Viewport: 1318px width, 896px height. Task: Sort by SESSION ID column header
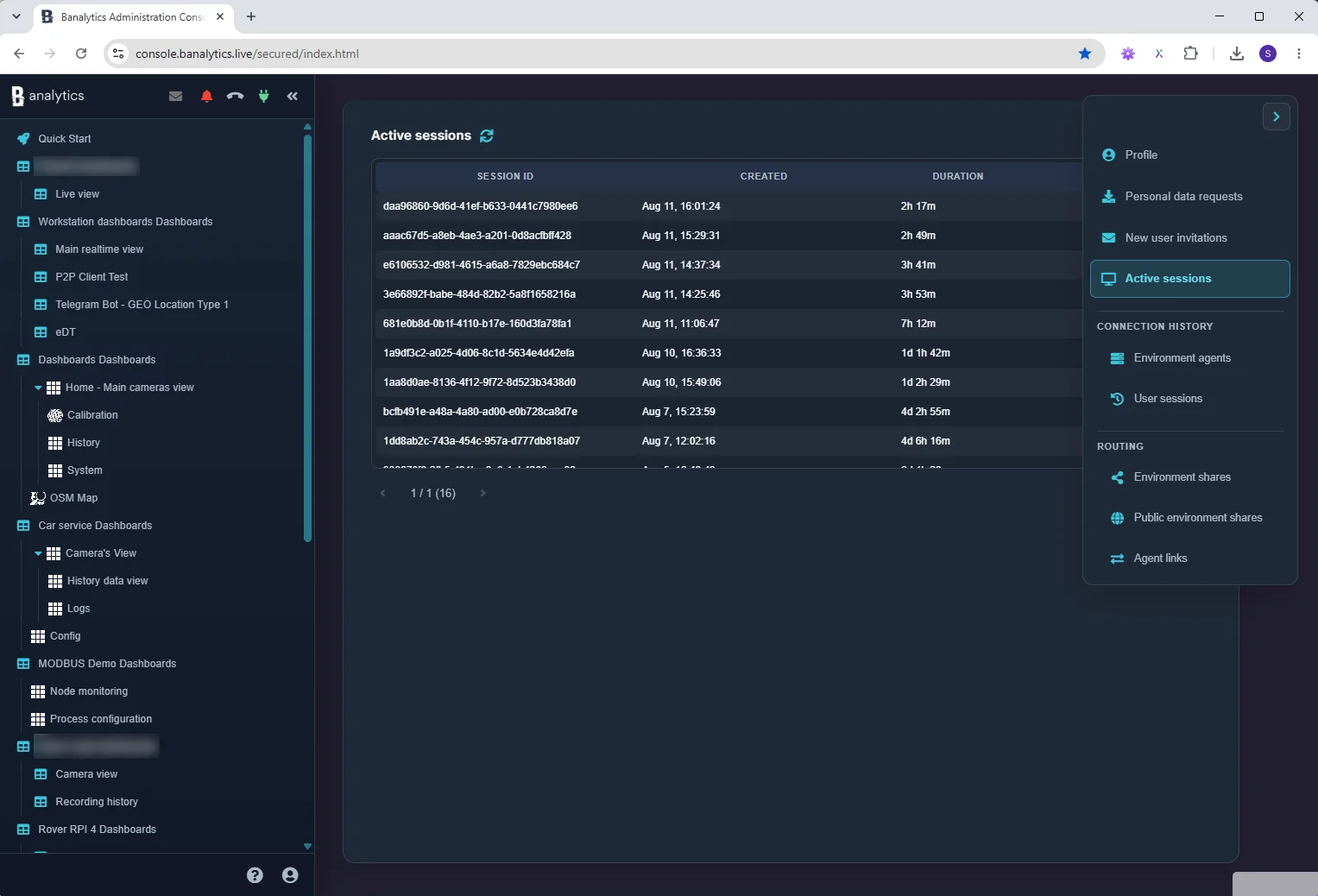(x=505, y=176)
